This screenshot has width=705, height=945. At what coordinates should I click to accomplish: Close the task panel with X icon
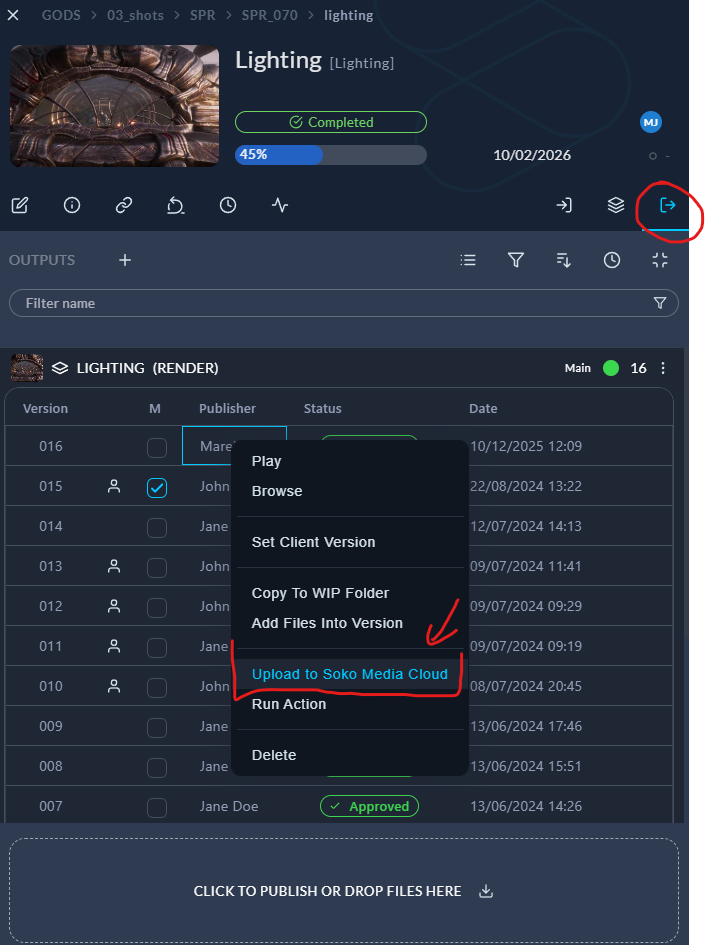click(x=13, y=15)
